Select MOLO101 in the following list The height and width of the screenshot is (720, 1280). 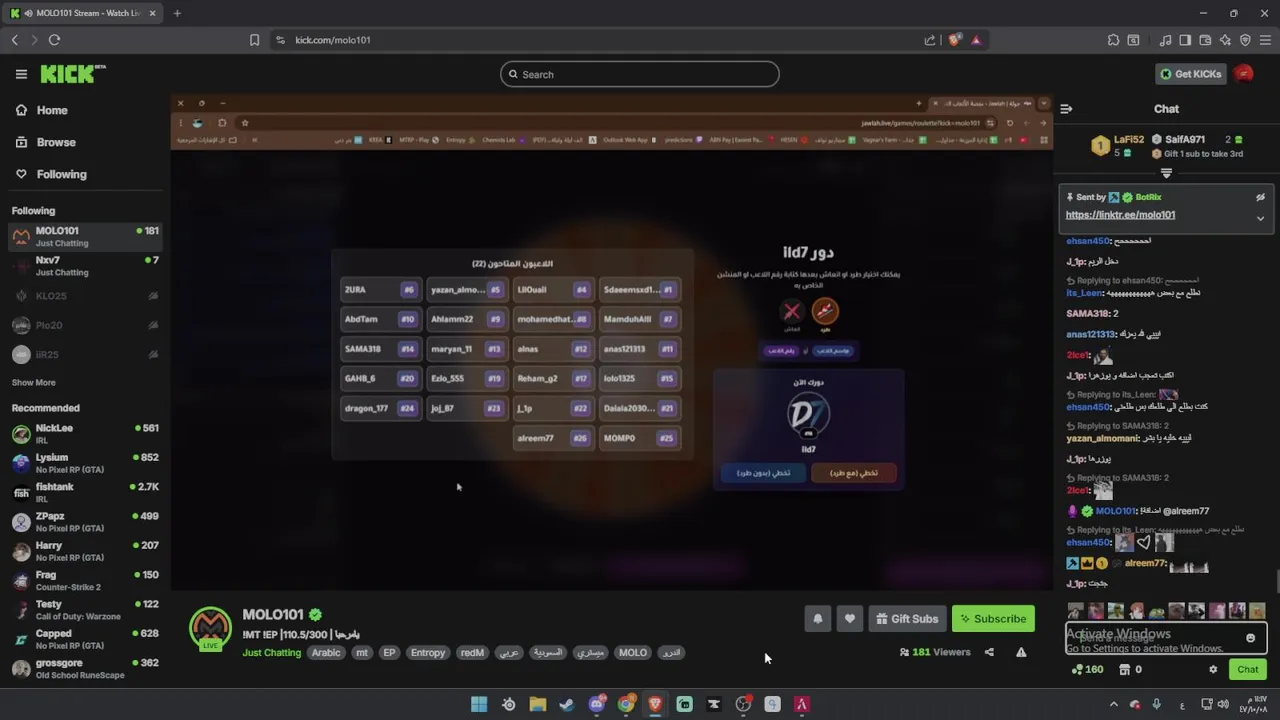85,237
